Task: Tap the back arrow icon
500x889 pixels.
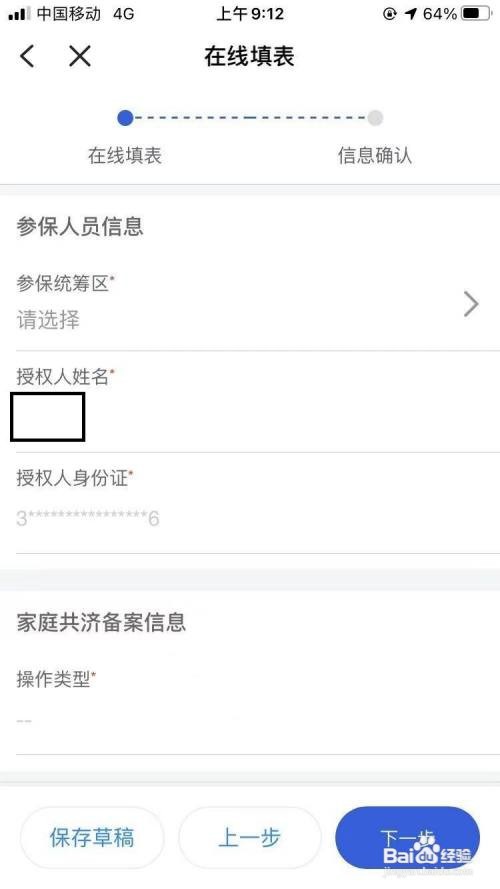Action: click(27, 57)
